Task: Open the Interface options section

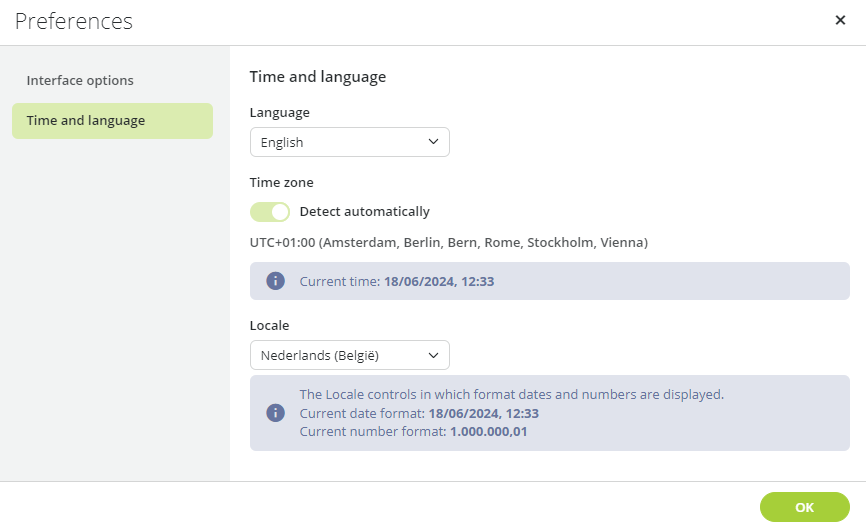Action: tap(80, 81)
